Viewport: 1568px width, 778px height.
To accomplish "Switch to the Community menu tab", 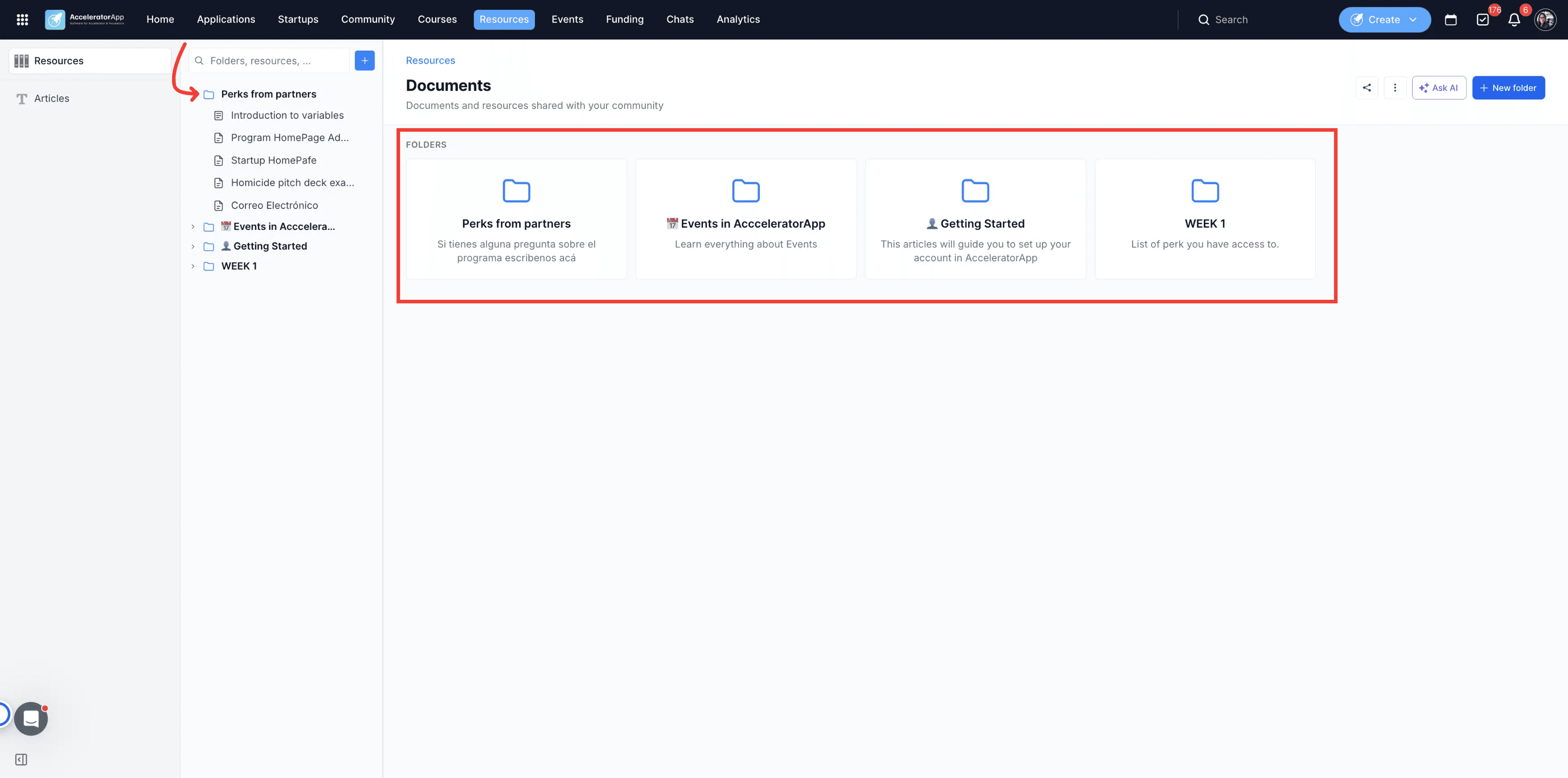I will pos(368,19).
